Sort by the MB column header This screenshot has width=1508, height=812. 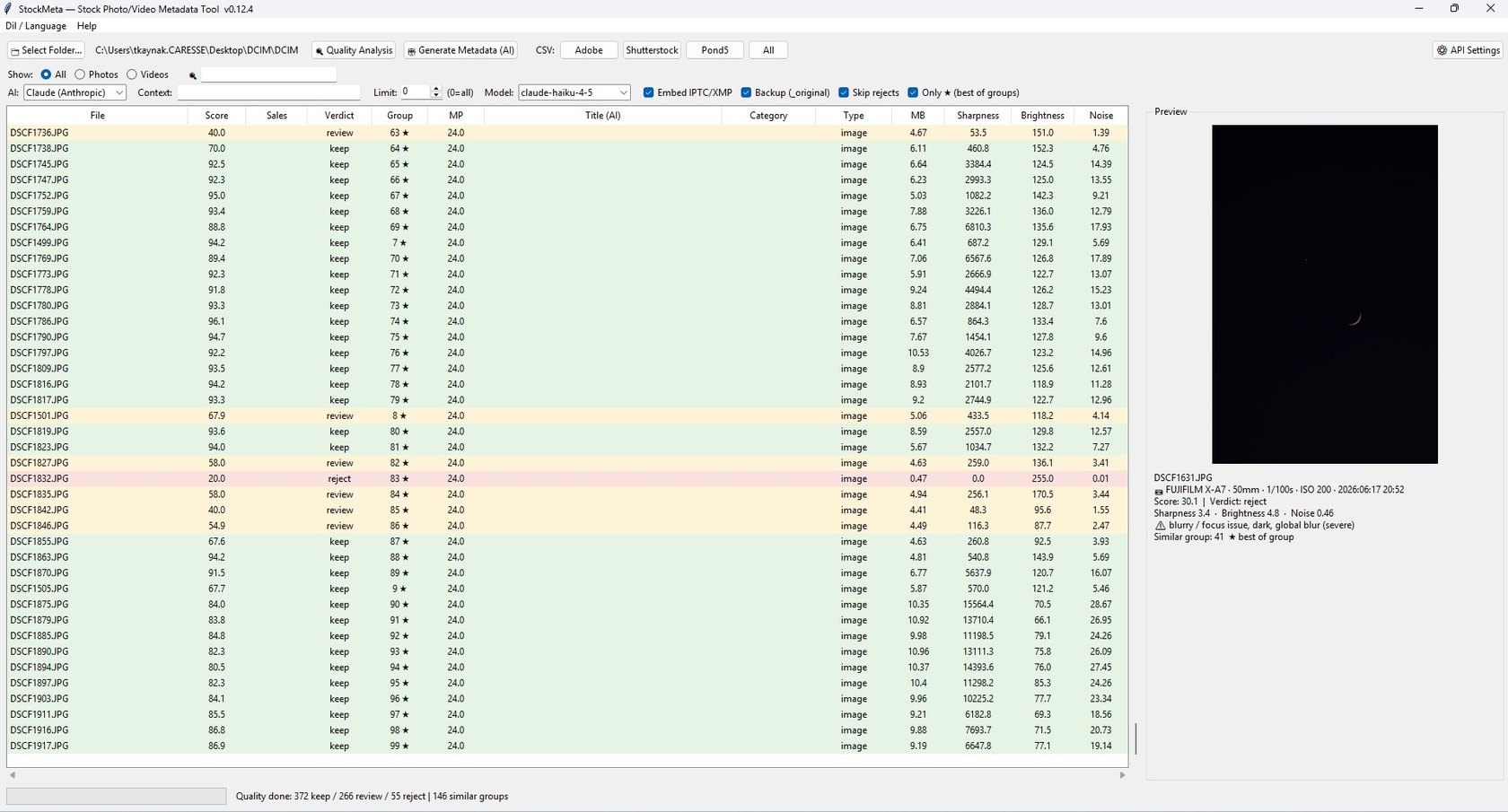[917, 116]
